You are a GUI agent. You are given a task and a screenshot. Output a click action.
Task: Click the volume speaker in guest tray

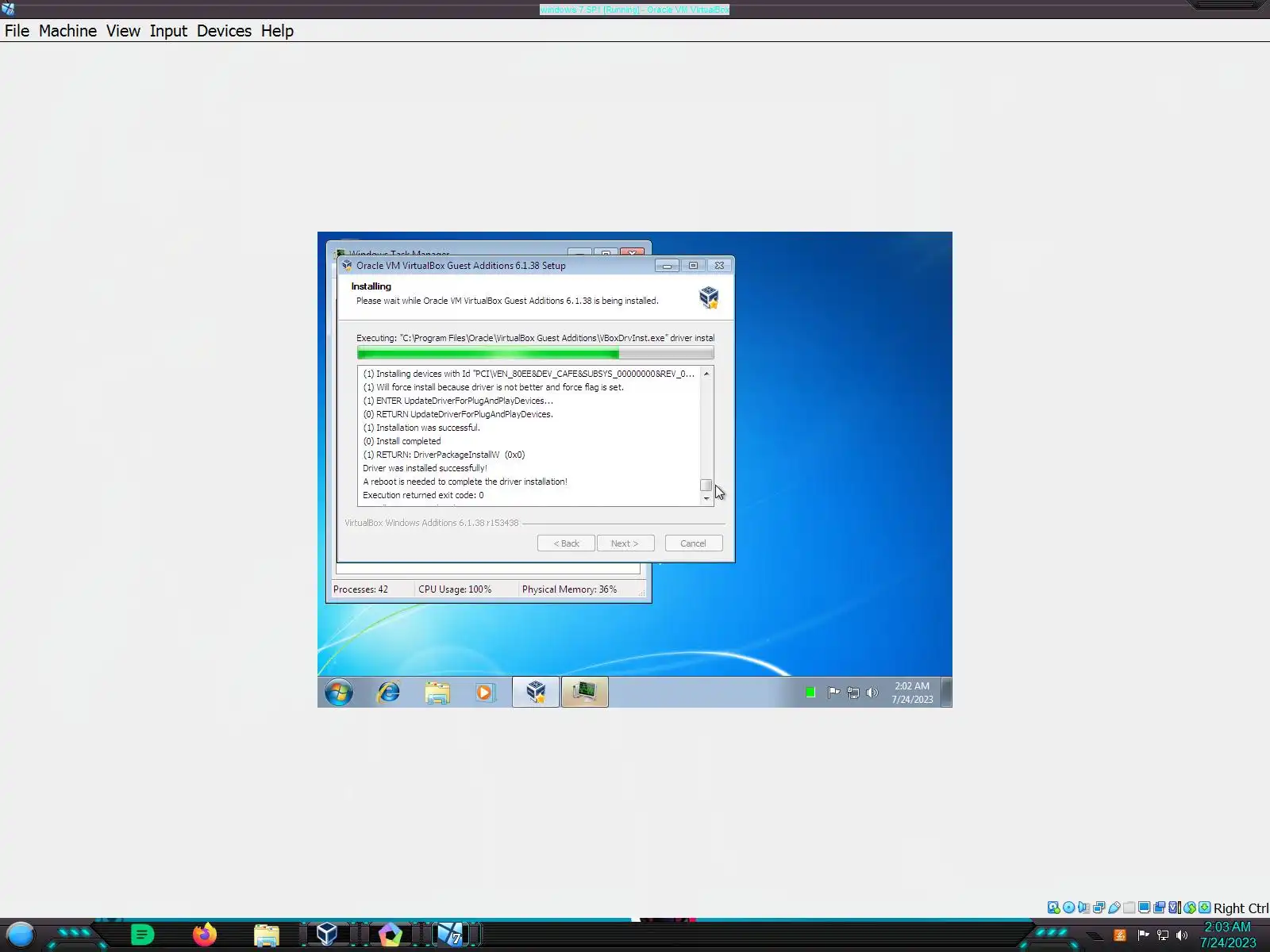[x=872, y=693]
